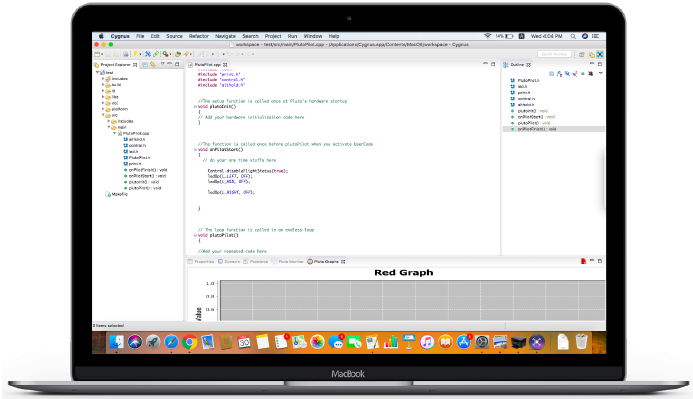Switch to the Properties tab
Screen dimensions: 693x399
(201, 262)
